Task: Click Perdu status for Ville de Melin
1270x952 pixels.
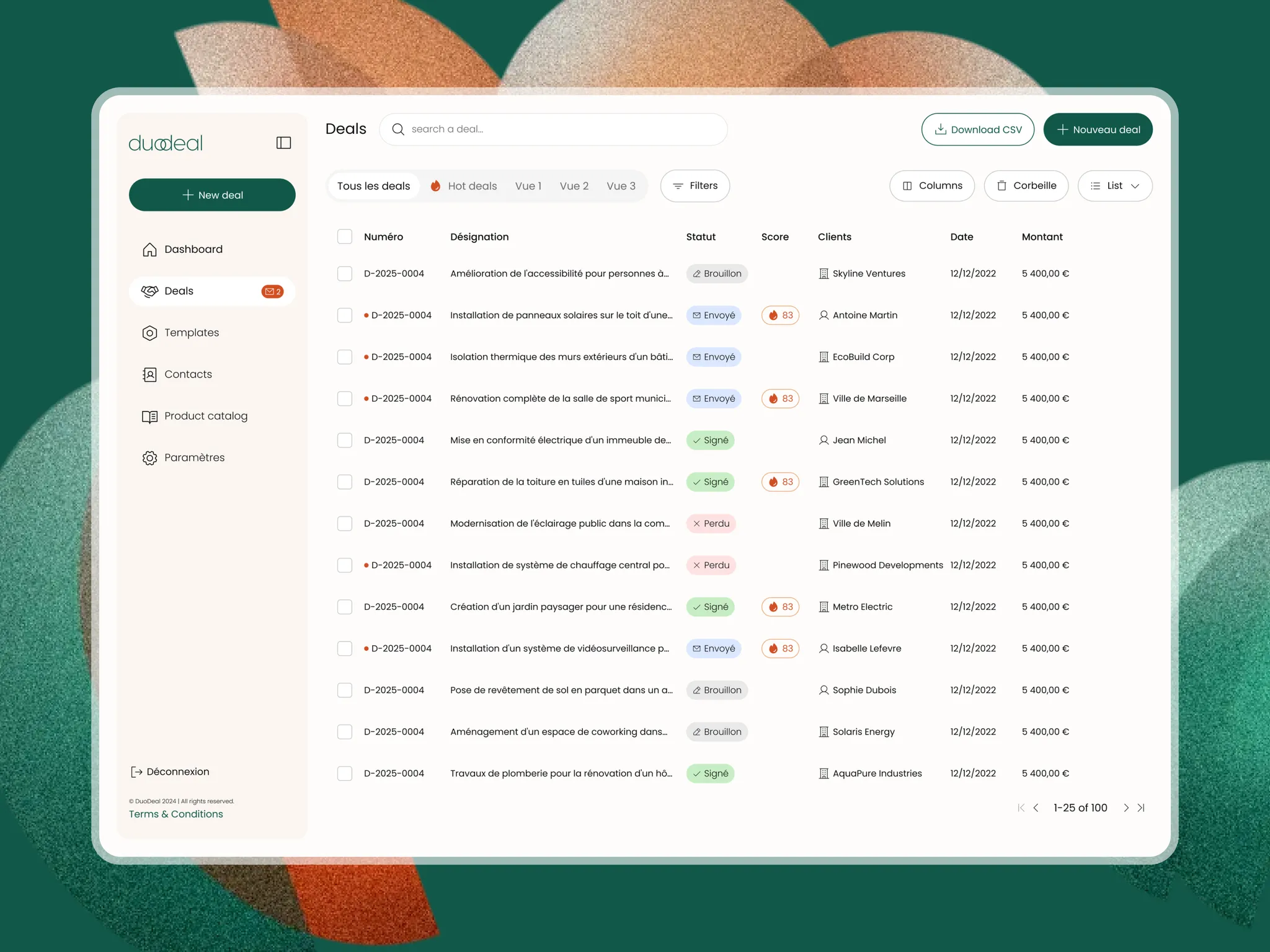Action: pyautogui.click(x=711, y=524)
